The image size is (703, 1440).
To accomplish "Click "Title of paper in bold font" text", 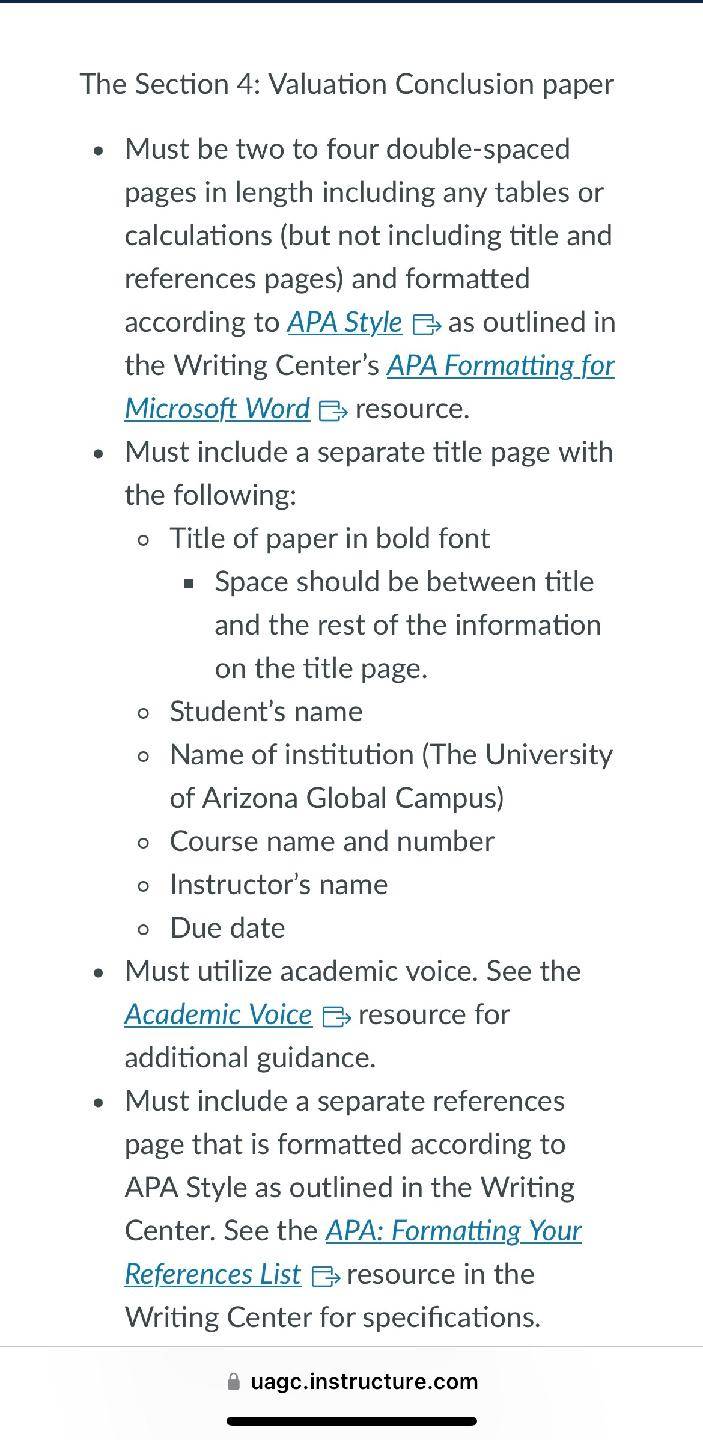I will click(x=330, y=539).
